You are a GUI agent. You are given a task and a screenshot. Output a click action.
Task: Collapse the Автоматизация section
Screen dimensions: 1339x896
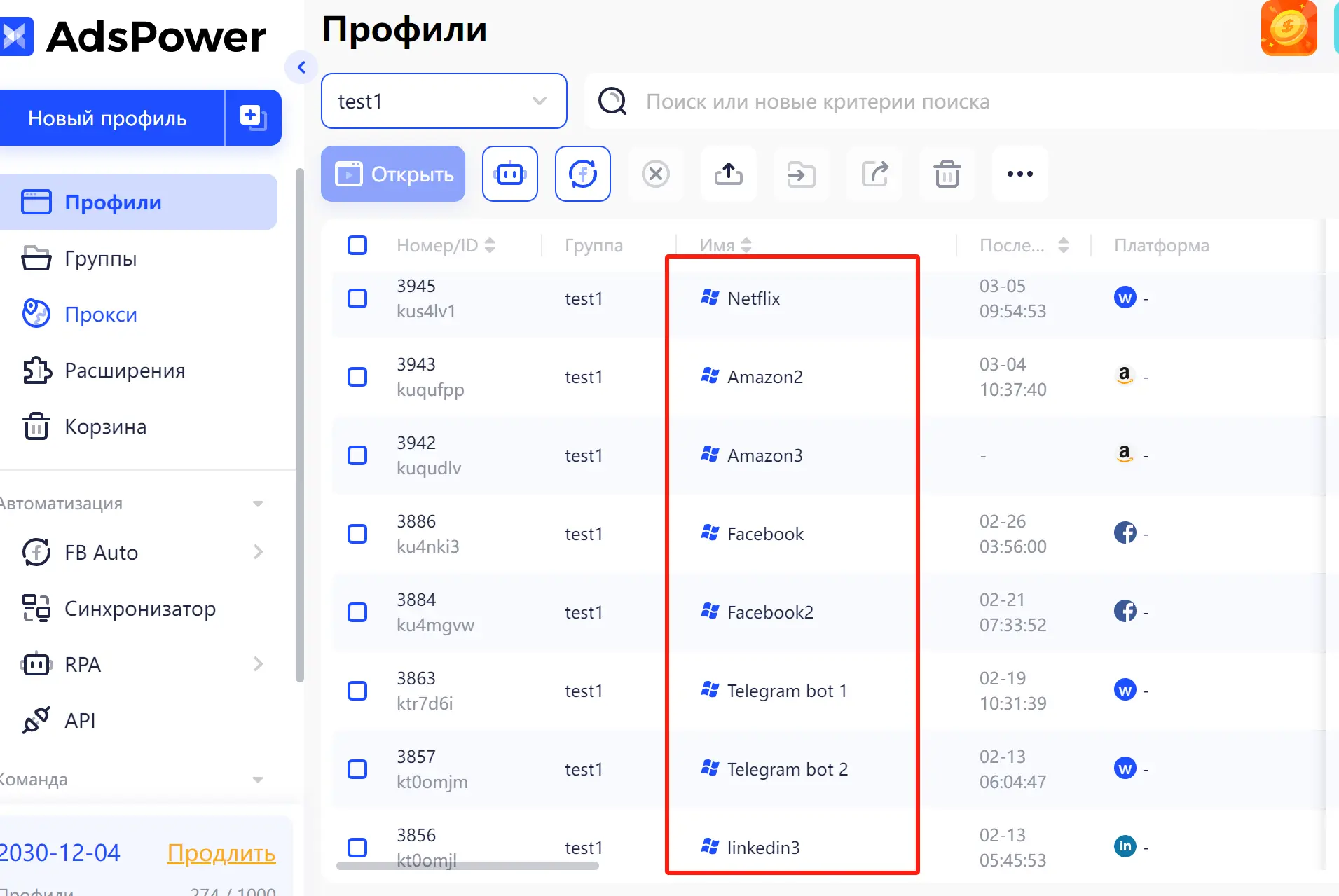click(258, 504)
